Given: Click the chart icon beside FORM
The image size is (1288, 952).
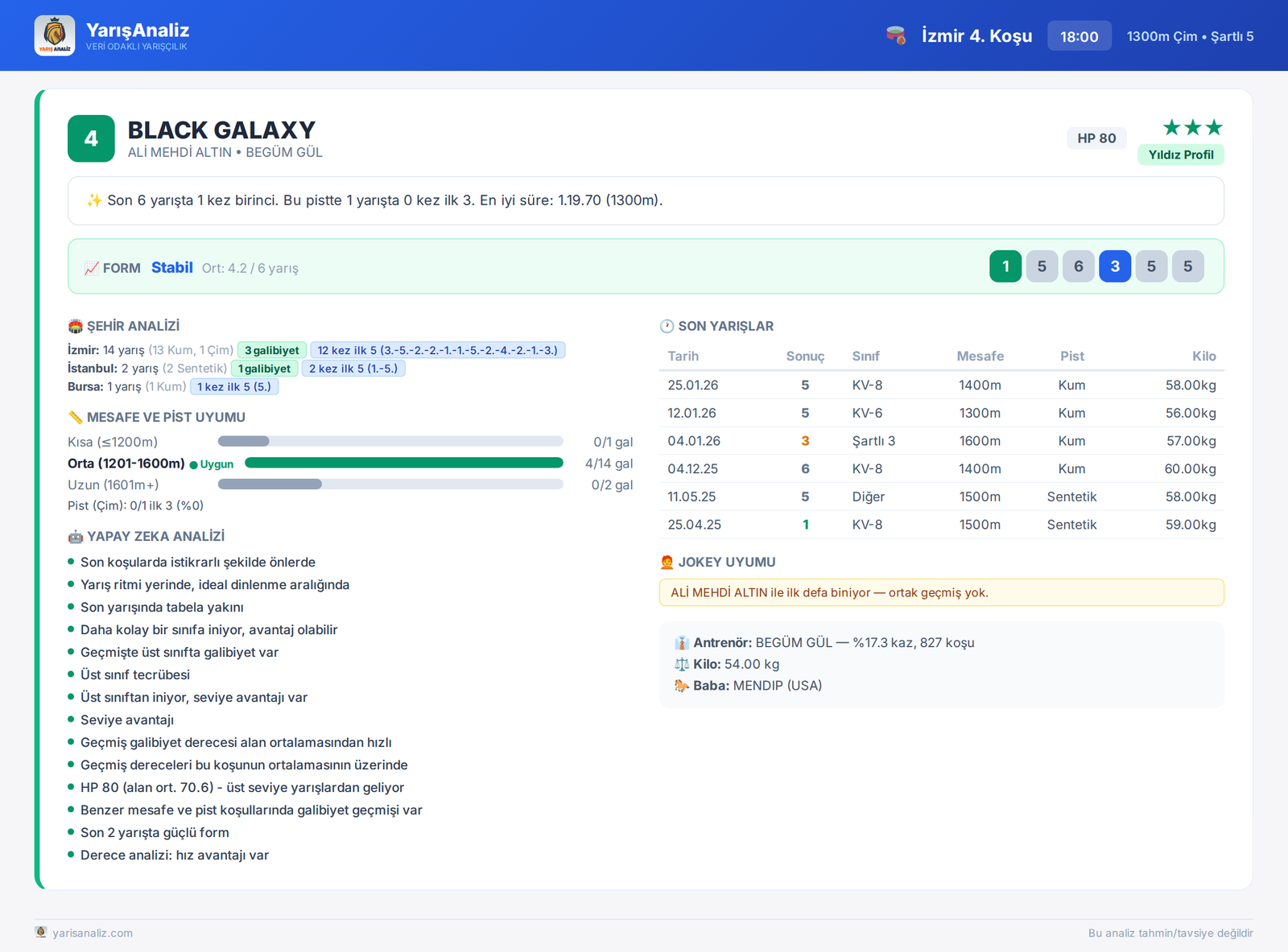Looking at the screenshot, I should 92,268.
